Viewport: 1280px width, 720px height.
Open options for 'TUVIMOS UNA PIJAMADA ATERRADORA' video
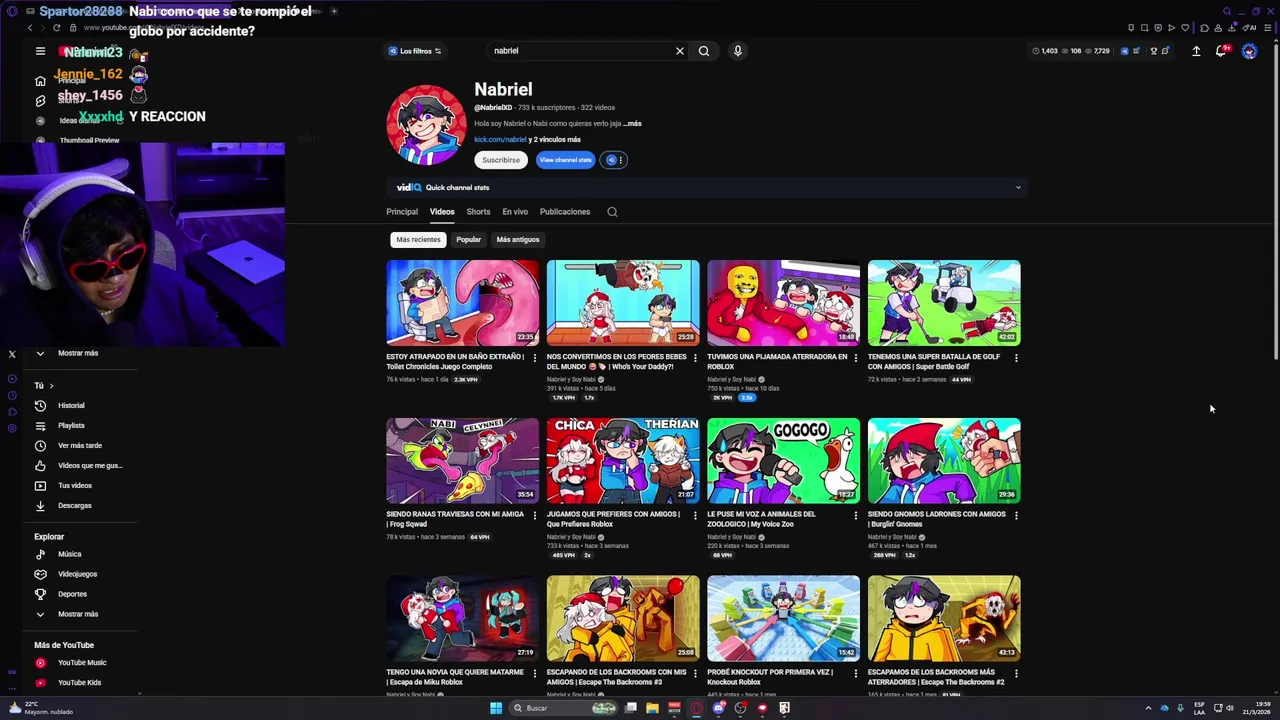click(856, 358)
